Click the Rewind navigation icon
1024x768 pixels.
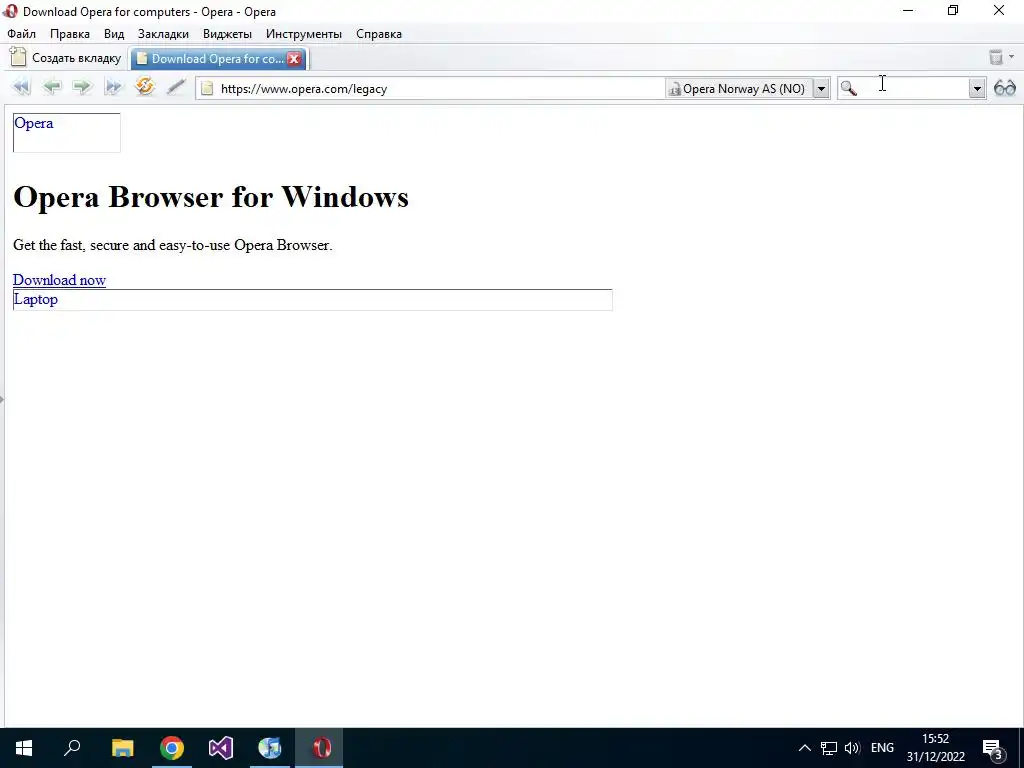22,87
